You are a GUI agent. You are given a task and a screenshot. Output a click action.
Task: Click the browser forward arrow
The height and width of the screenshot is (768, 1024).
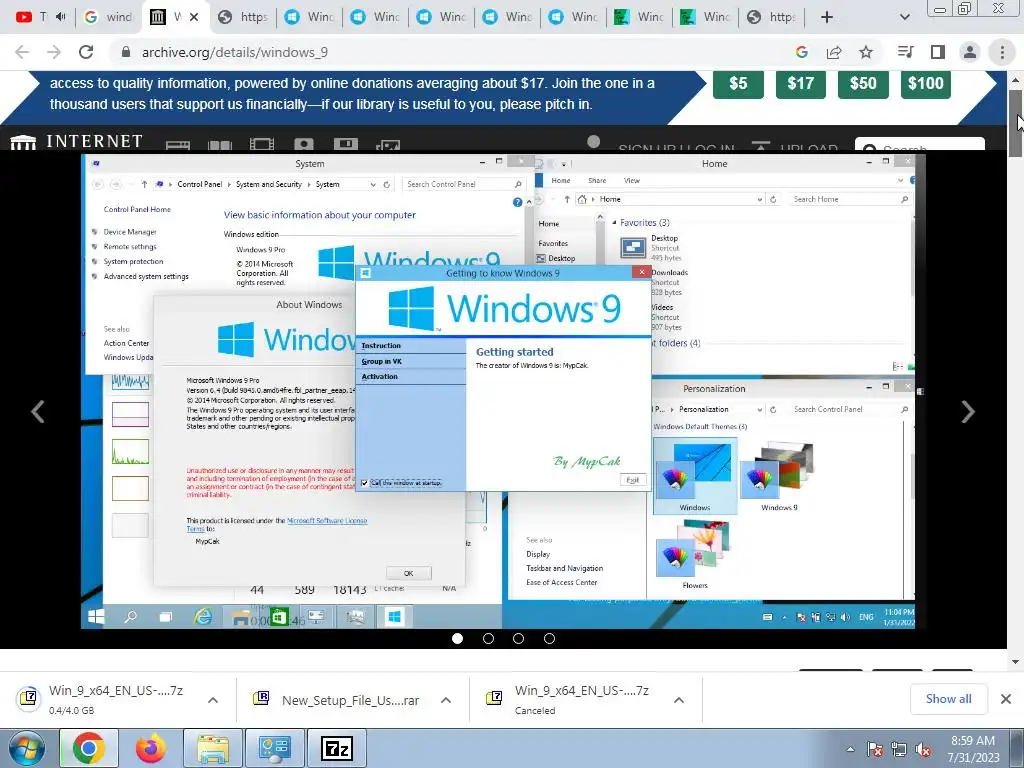[x=54, y=52]
